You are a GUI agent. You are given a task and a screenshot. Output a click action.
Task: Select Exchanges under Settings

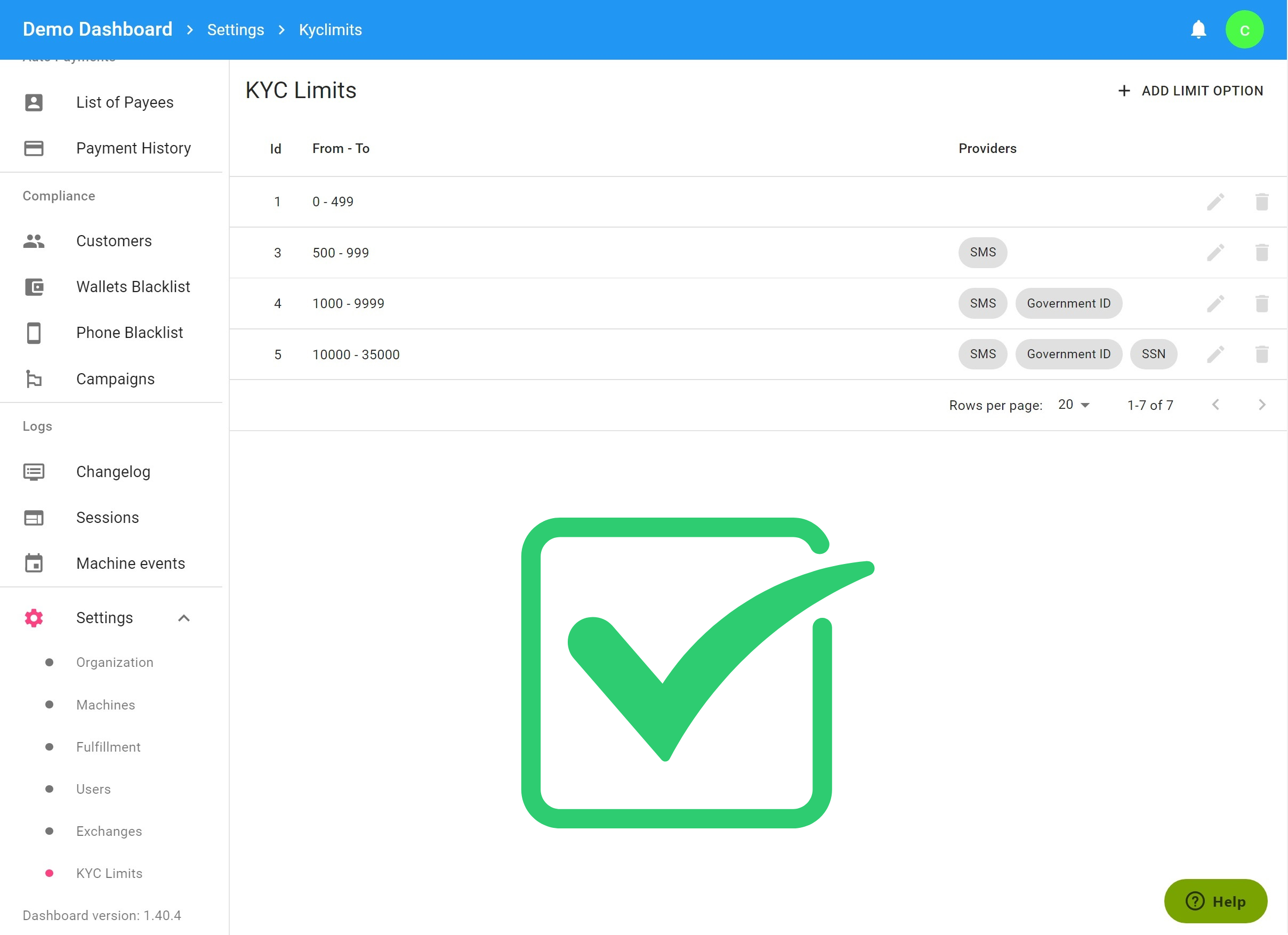(x=109, y=831)
